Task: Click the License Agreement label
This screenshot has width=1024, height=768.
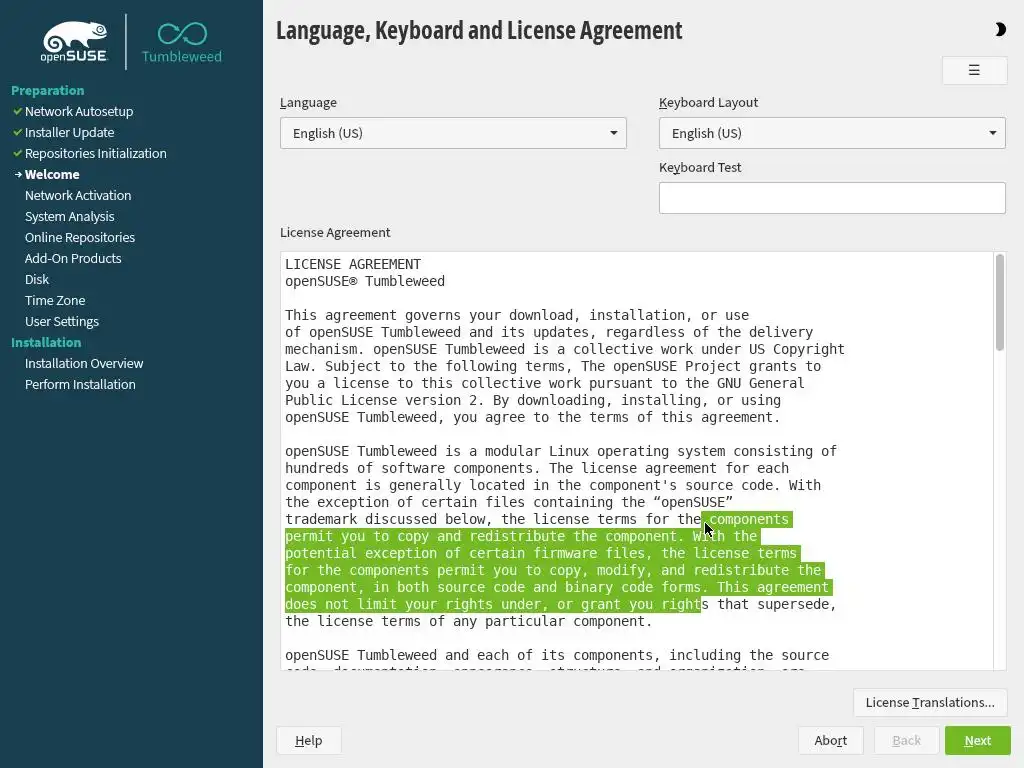Action: click(335, 232)
